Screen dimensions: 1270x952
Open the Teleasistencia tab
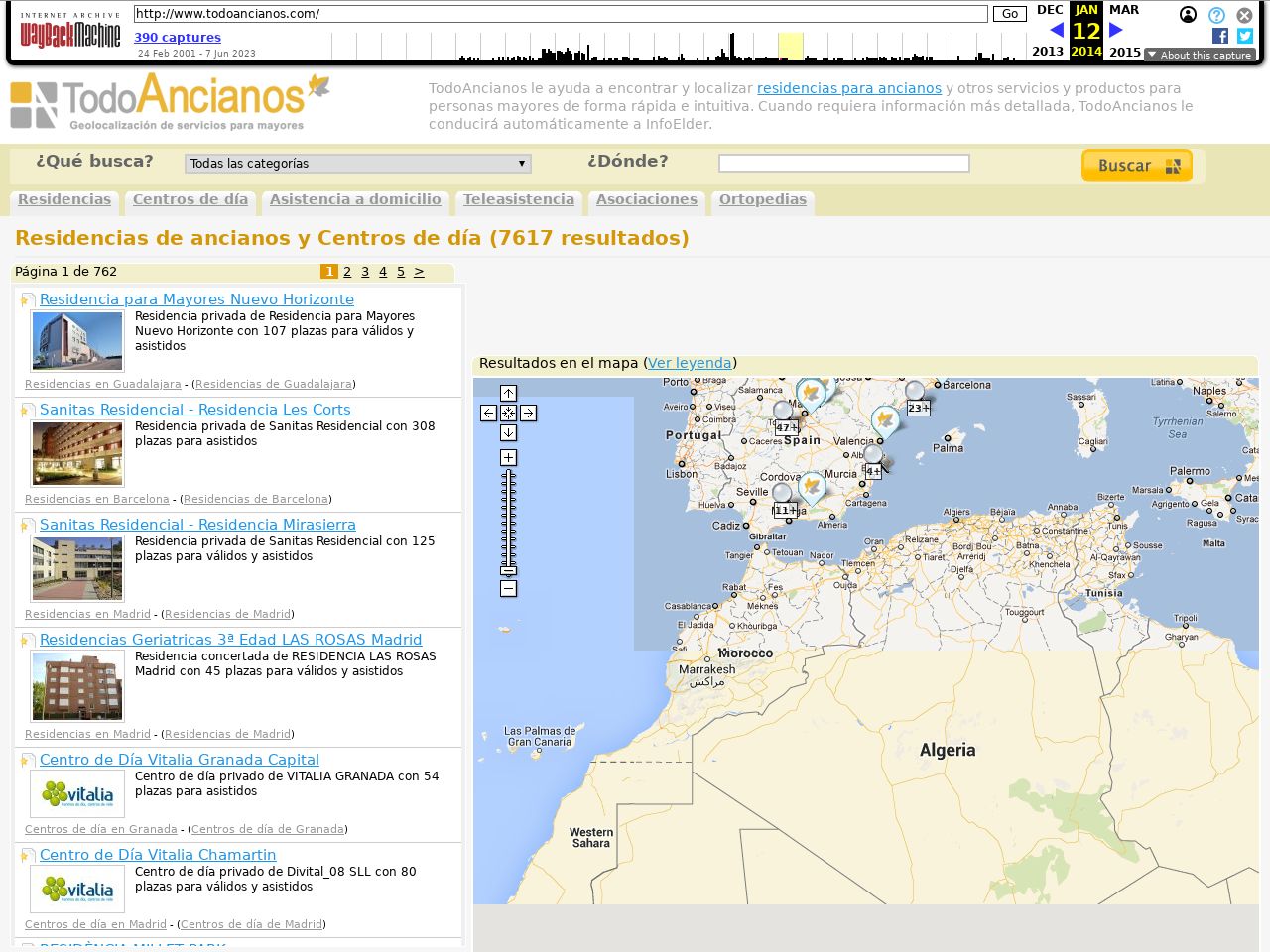[x=518, y=199]
